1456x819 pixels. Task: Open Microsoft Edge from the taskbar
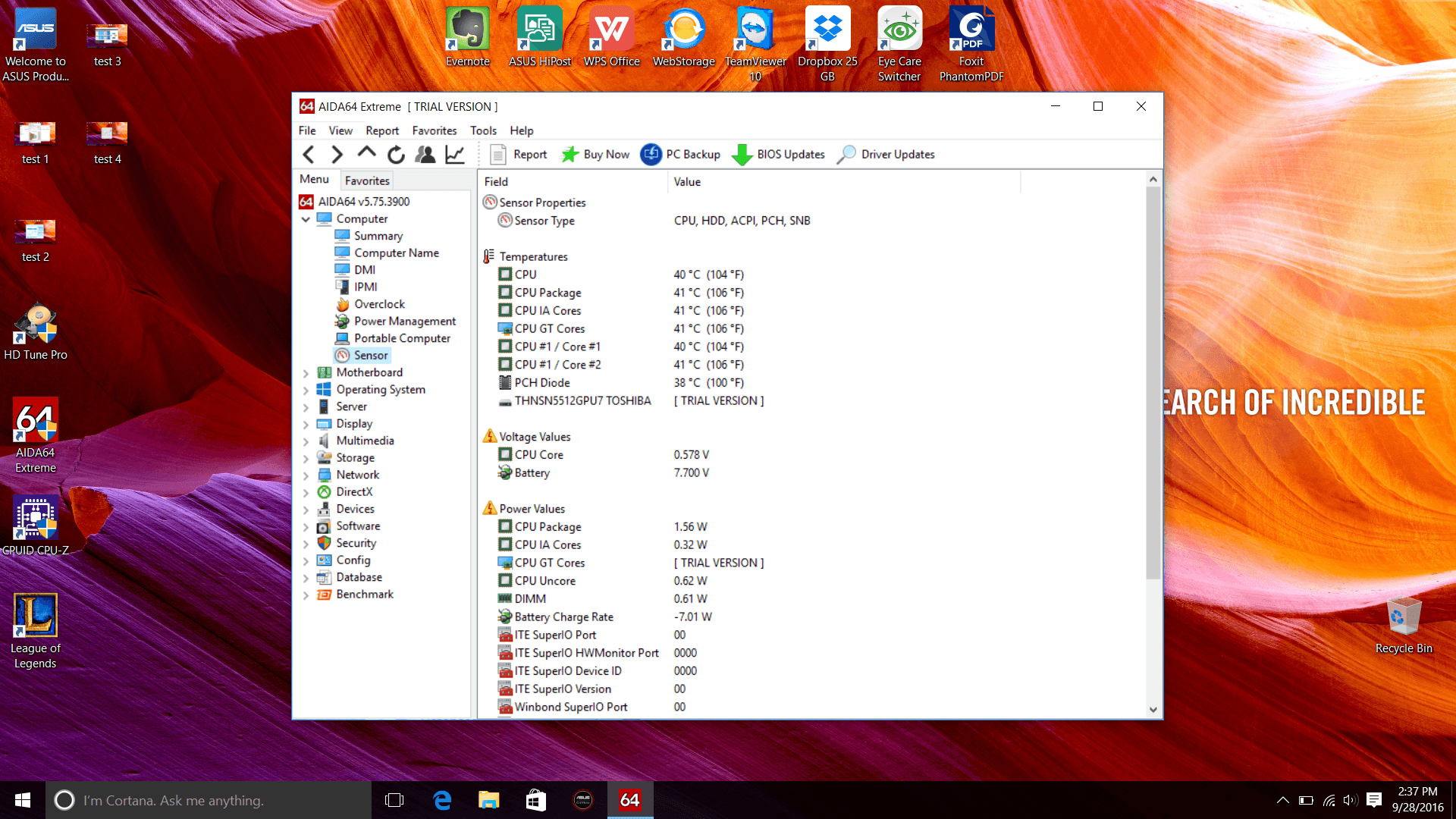[x=442, y=800]
